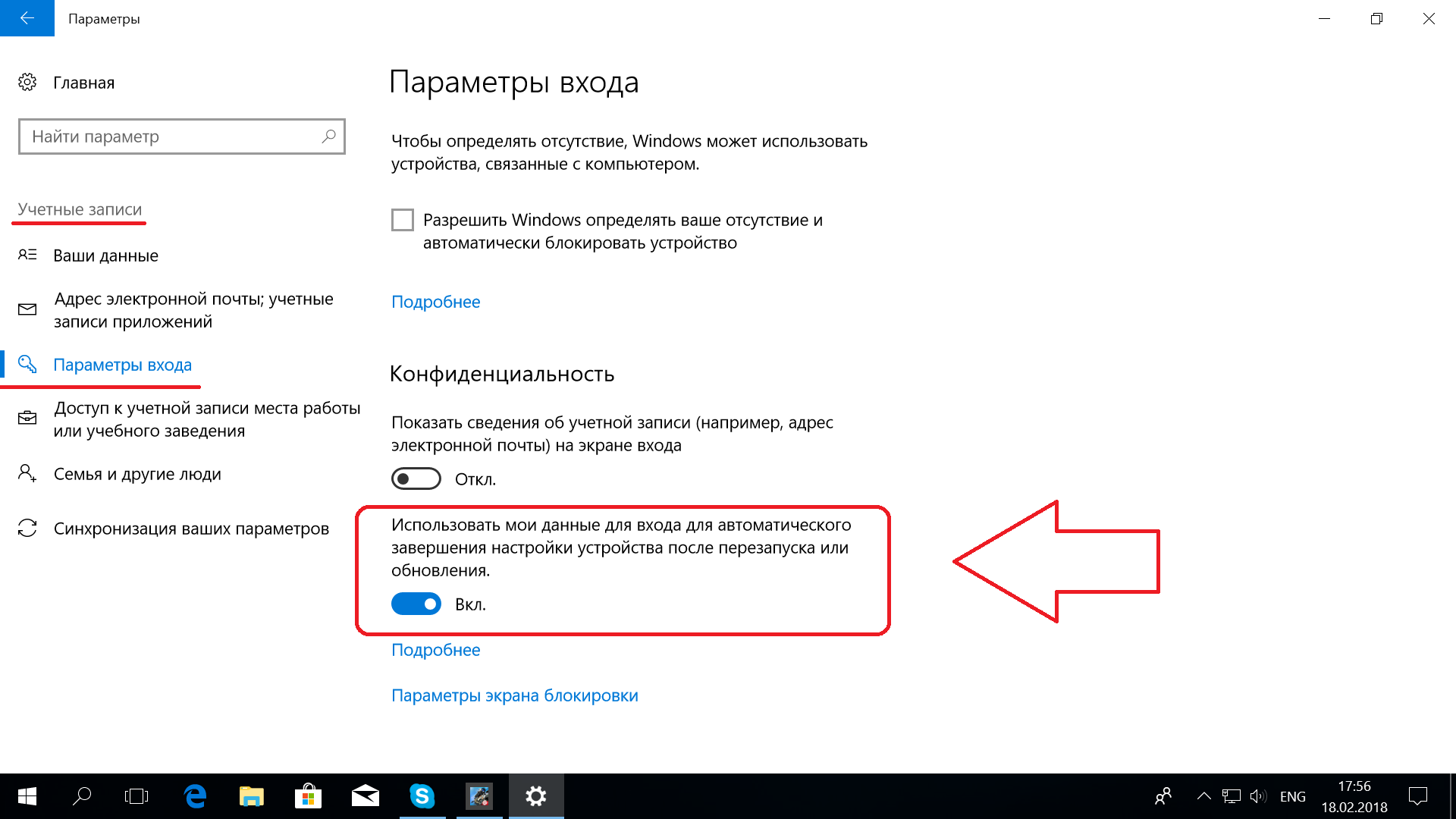Focus the Найти параметр search field
Image resolution: width=1456 pixels, height=819 pixels.
(182, 136)
